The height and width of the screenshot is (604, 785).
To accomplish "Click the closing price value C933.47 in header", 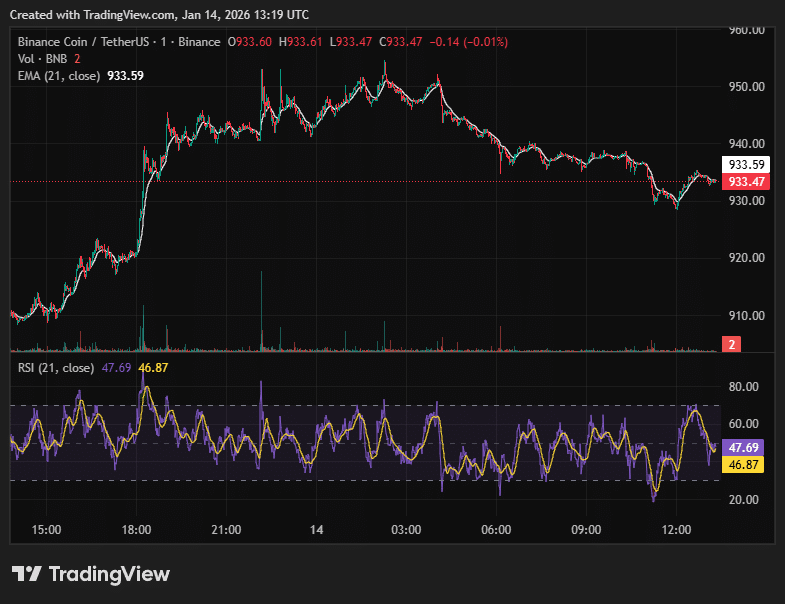I will point(405,42).
